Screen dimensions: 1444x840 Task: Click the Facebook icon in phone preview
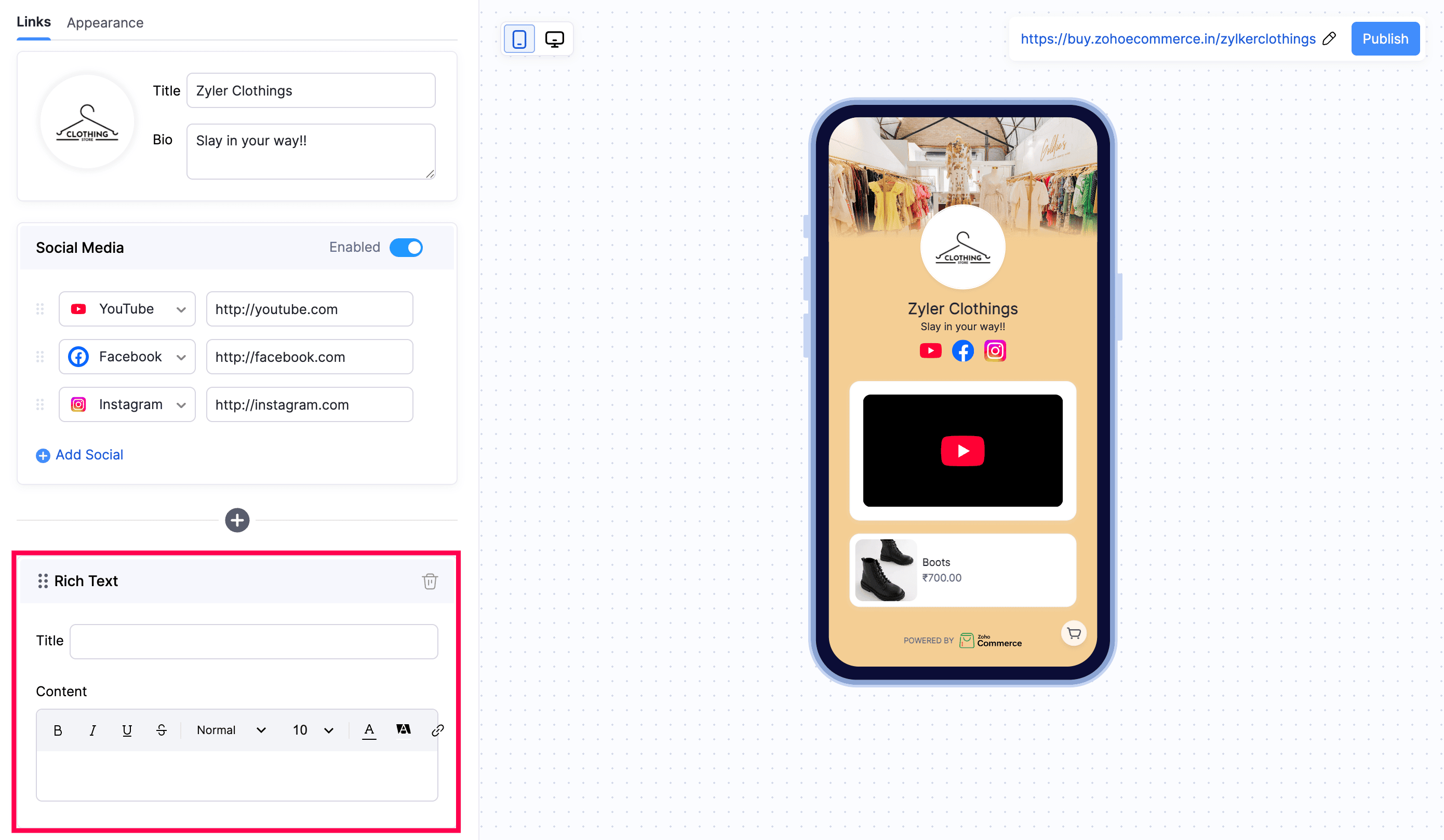(962, 350)
